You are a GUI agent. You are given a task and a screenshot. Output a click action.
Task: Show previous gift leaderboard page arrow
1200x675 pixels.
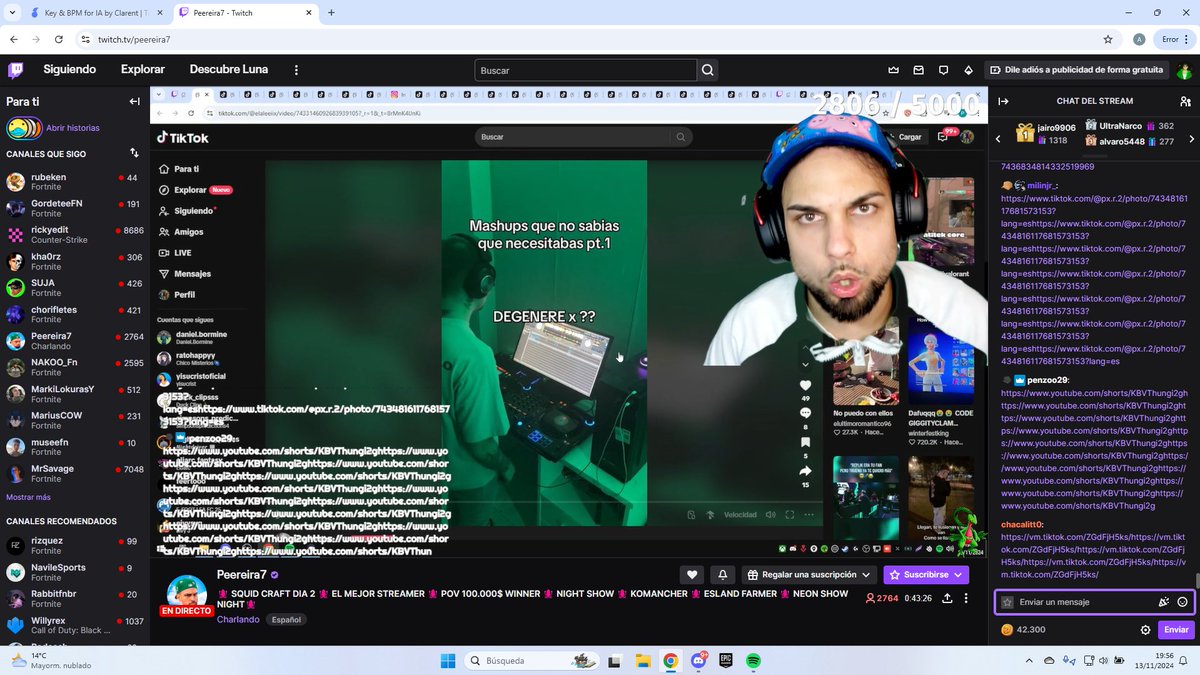click(x=997, y=139)
